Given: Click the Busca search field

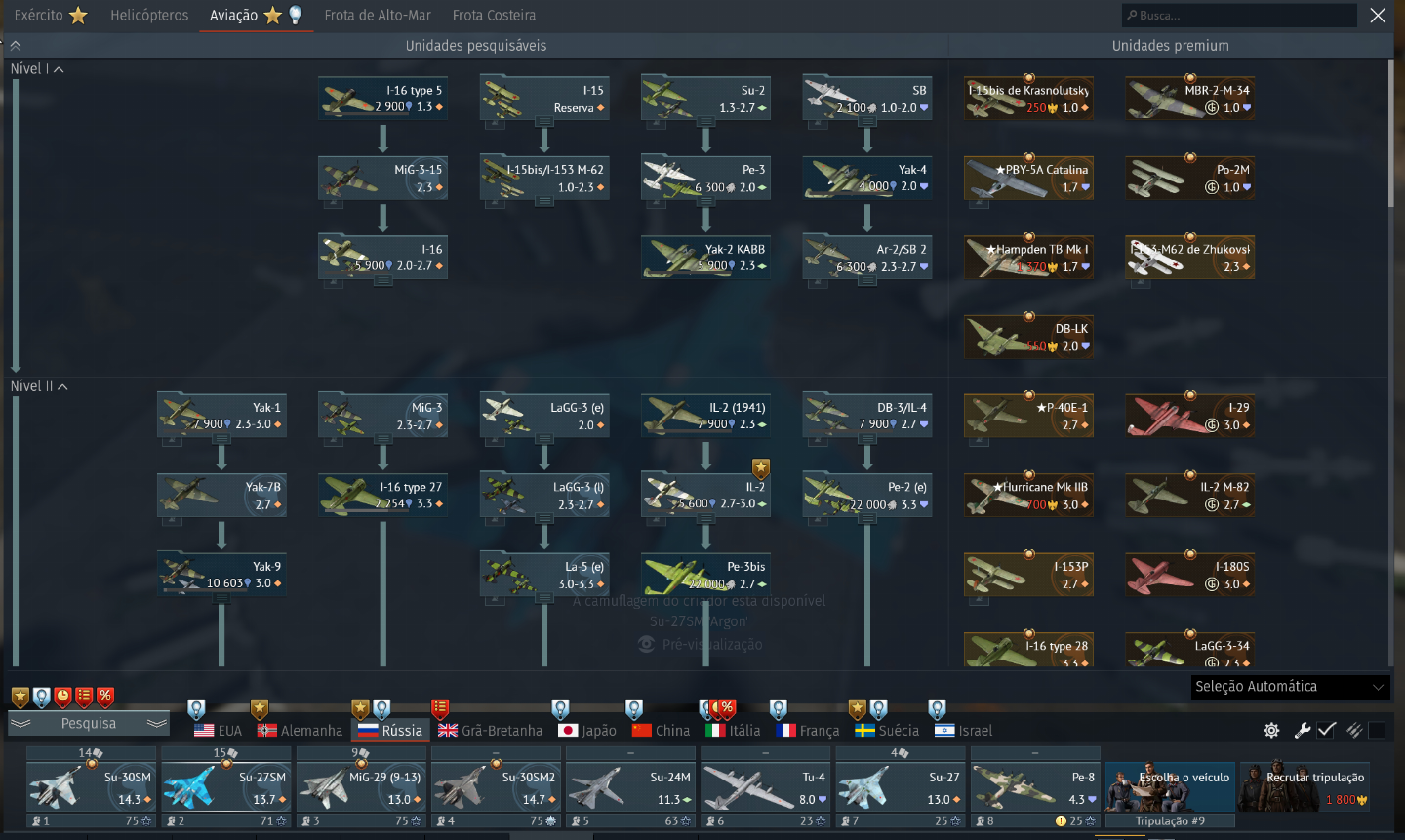Looking at the screenshot, I should pyautogui.click(x=1239, y=16).
